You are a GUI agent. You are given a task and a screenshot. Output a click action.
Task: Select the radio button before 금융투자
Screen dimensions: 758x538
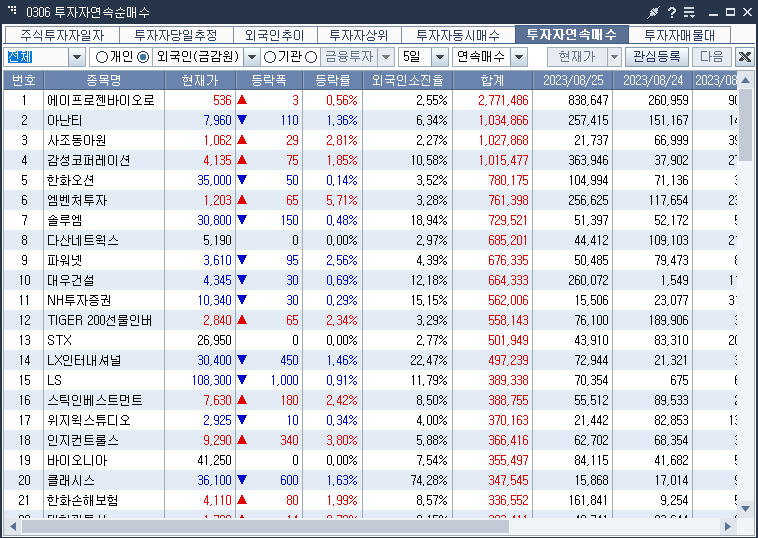(x=312, y=57)
